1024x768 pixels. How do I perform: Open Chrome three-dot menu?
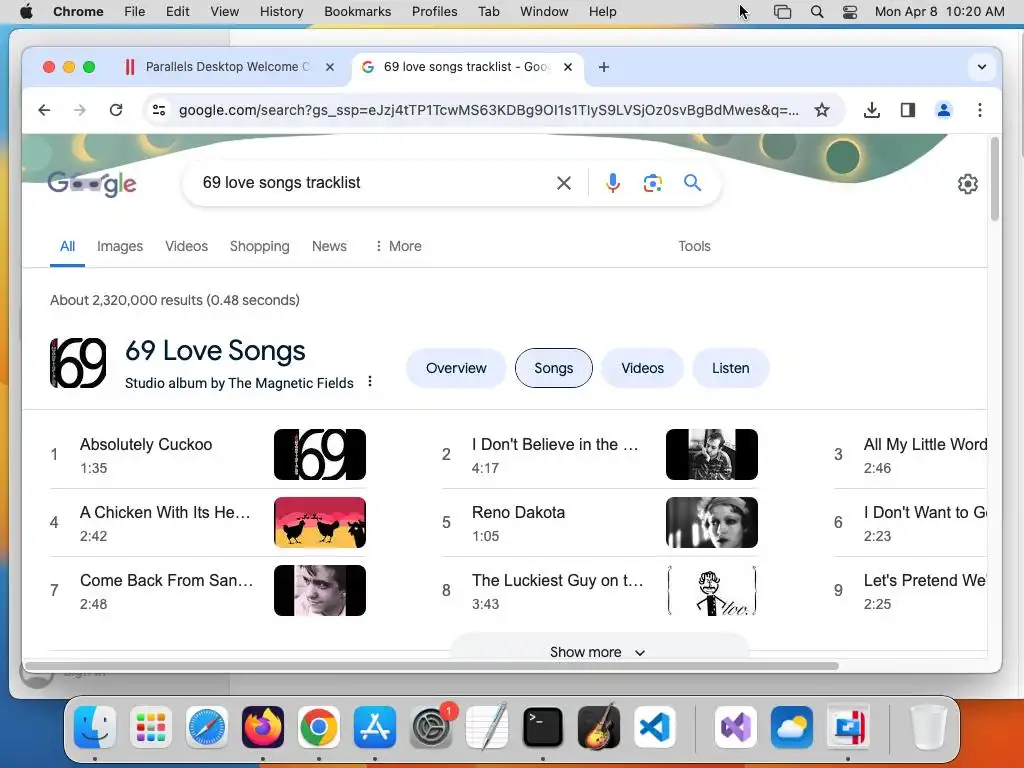tap(980, 110)
